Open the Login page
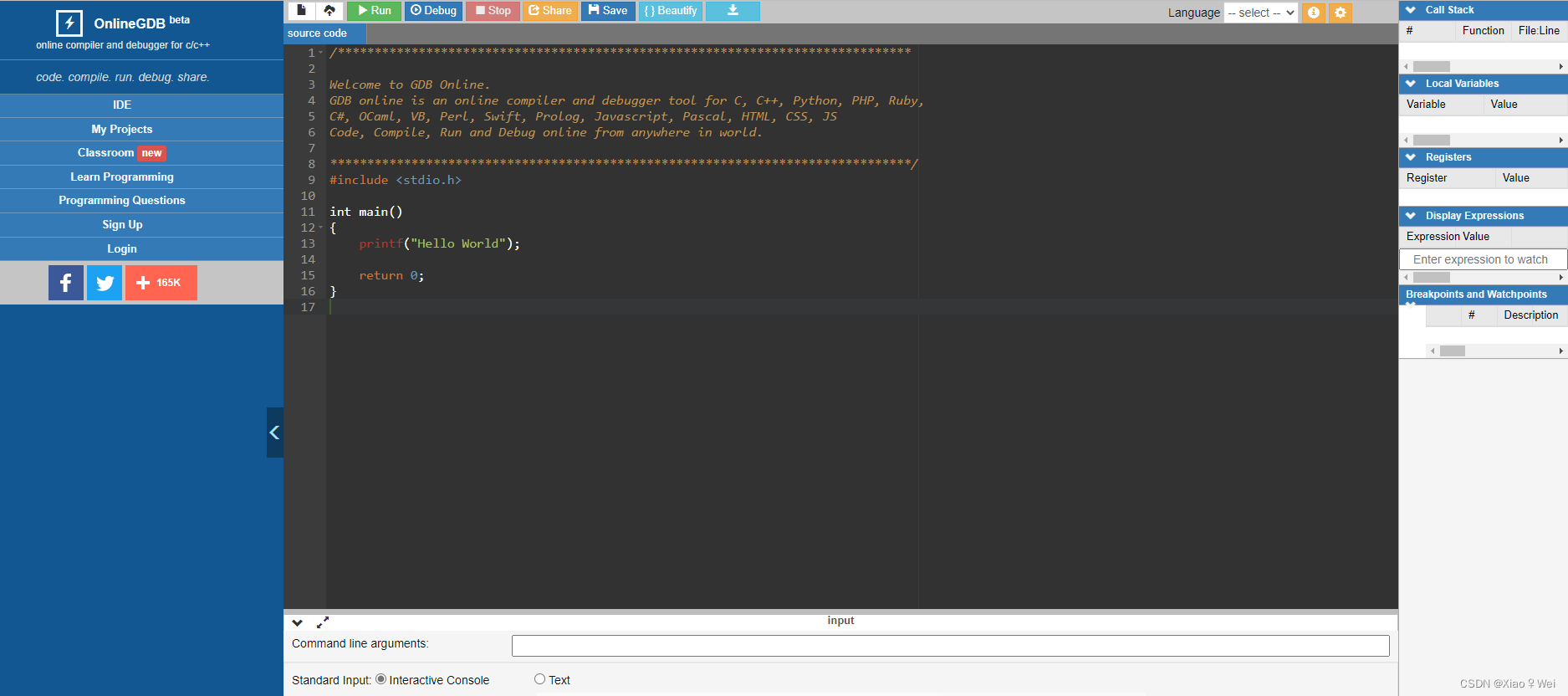1568x696 pixels. coord(122,248)
